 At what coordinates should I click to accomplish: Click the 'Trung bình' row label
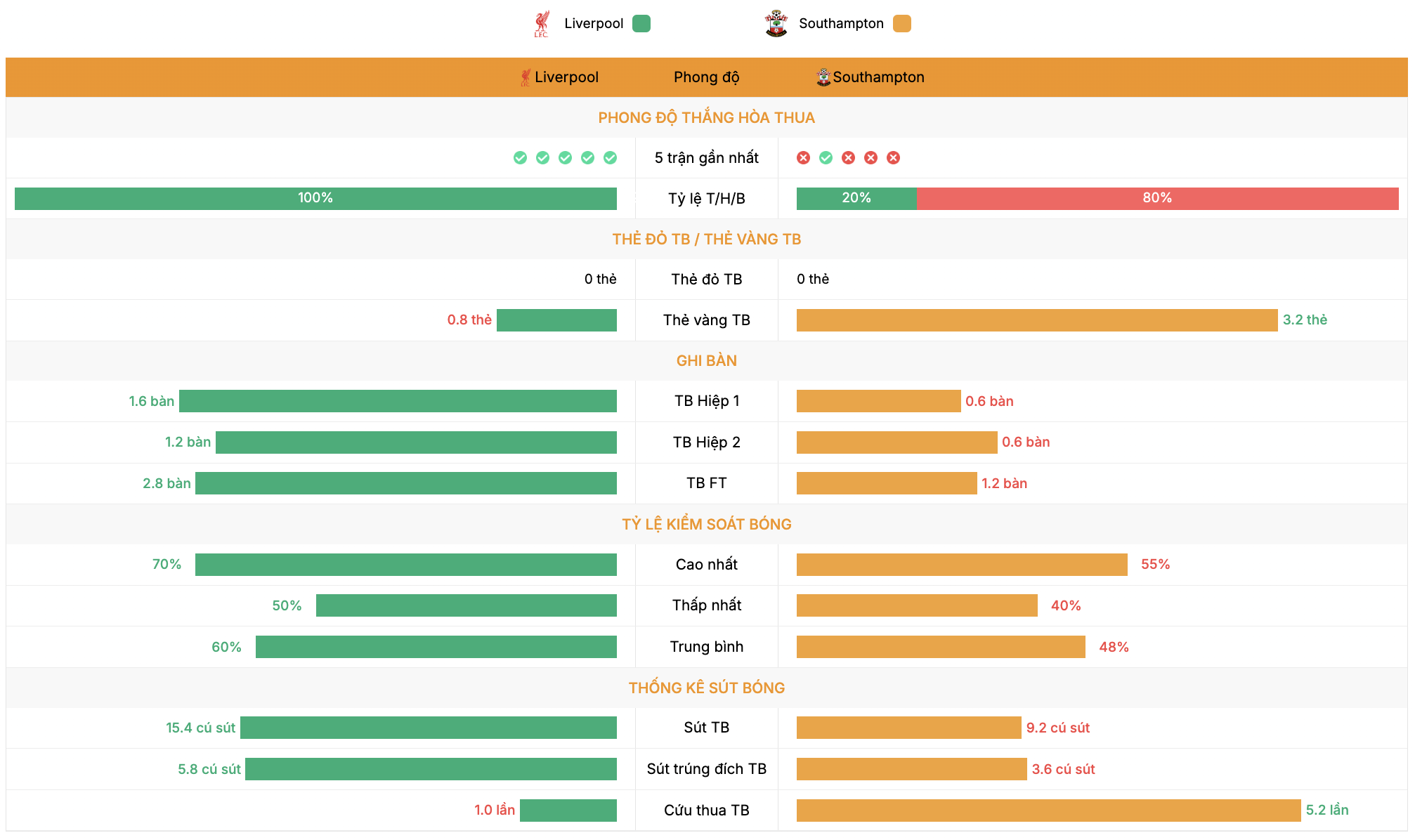tap(706, 647)
